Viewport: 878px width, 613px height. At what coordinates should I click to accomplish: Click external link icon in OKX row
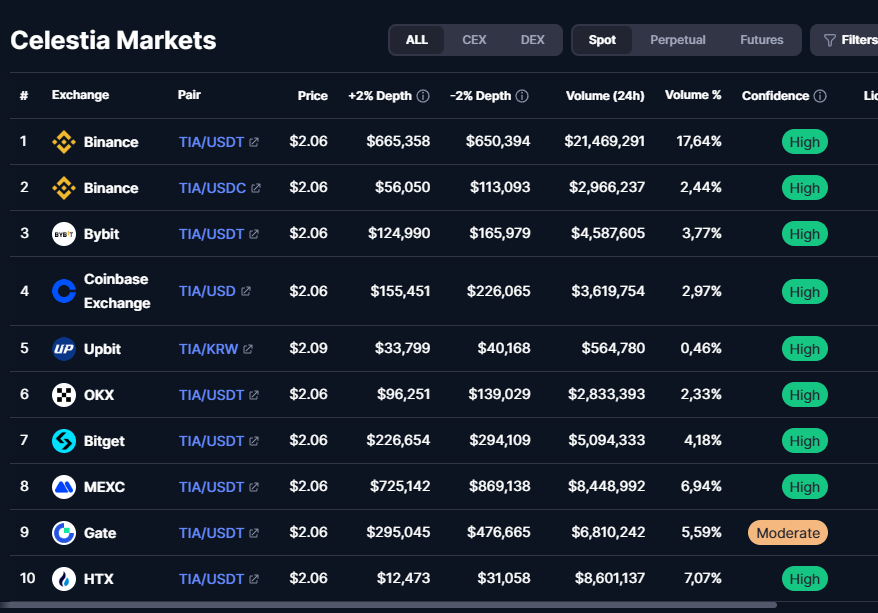pyautogui.click(x=254, y=395)
